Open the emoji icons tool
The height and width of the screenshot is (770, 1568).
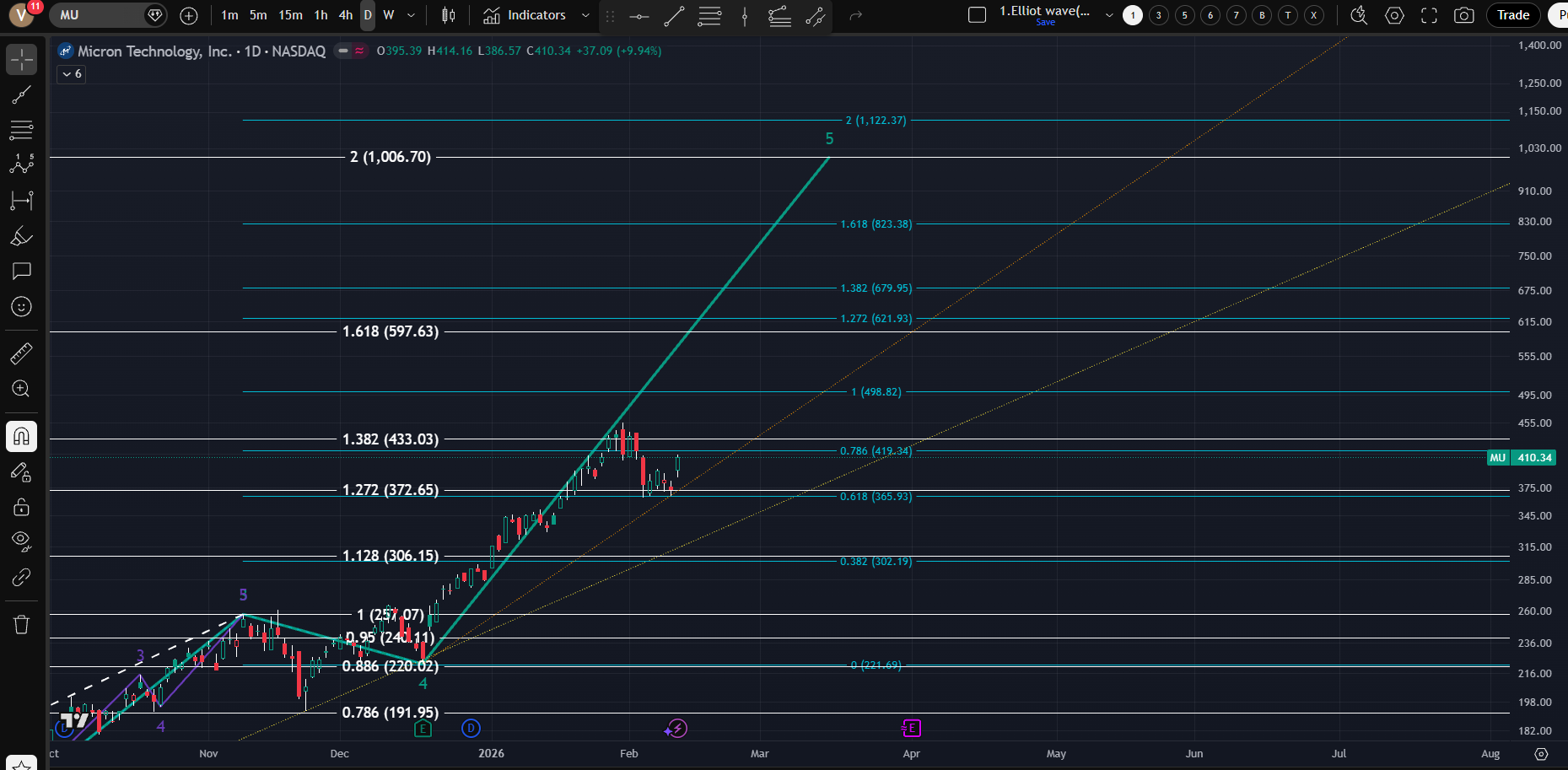click(x=21, y=307)
